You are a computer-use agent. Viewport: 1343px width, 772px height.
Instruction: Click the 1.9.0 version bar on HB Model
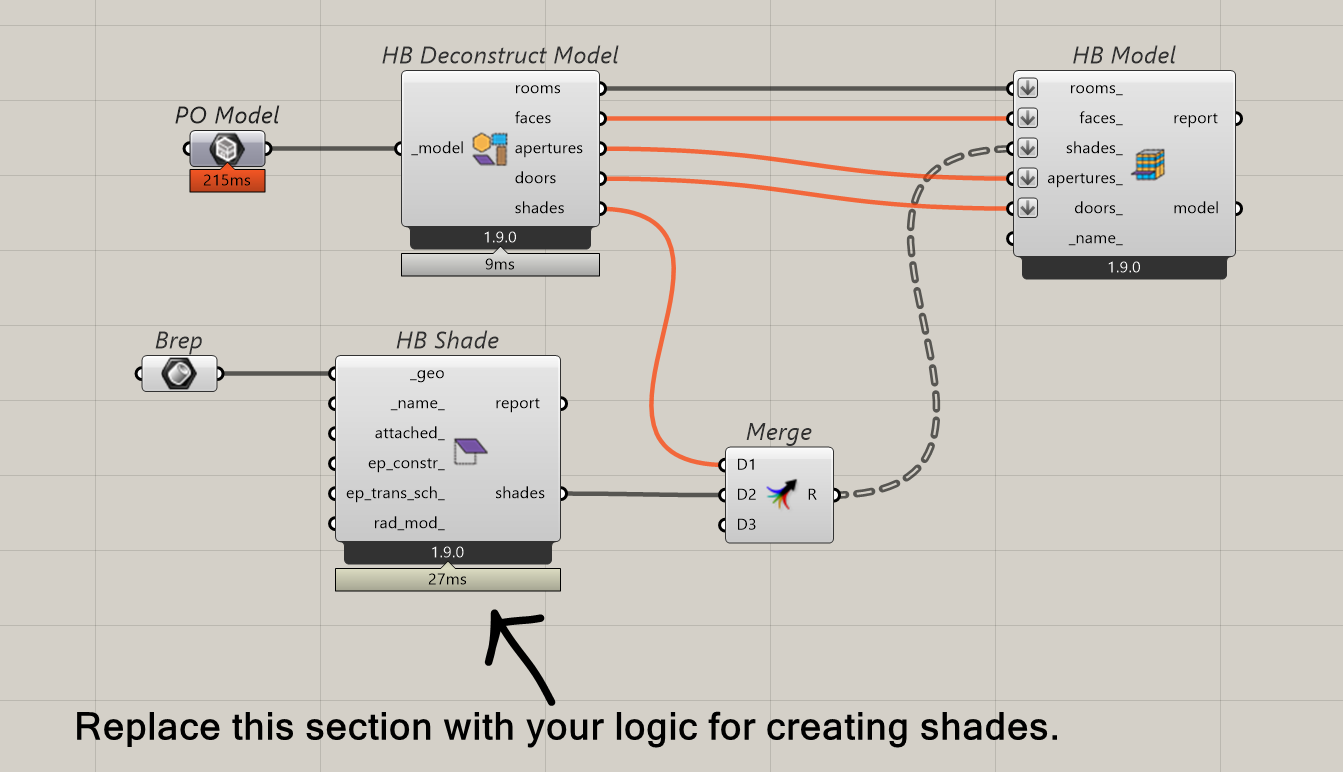[x=1124, y=267]
